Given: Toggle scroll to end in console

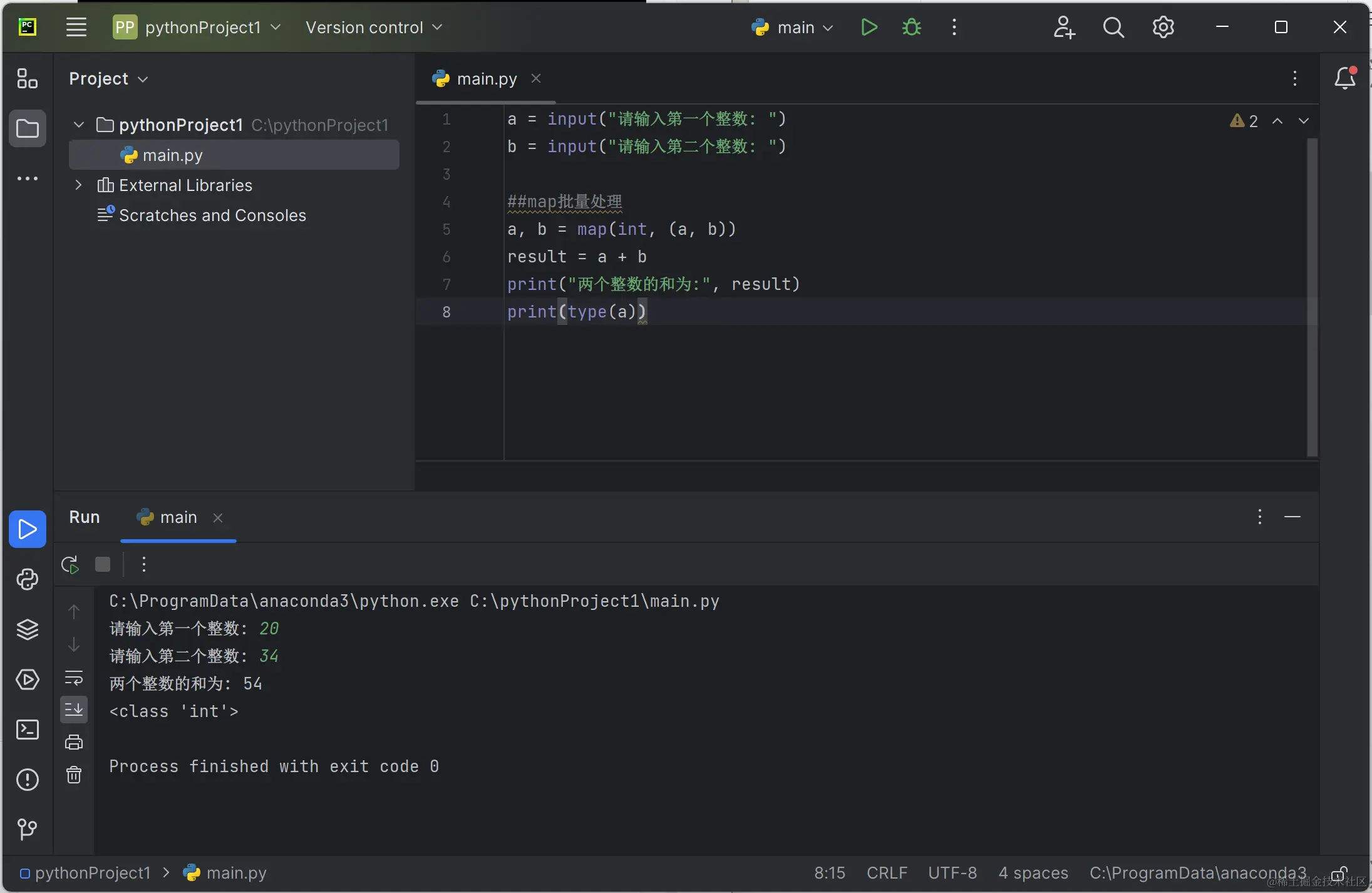Looking at the screenshot, I should point(74,710).
